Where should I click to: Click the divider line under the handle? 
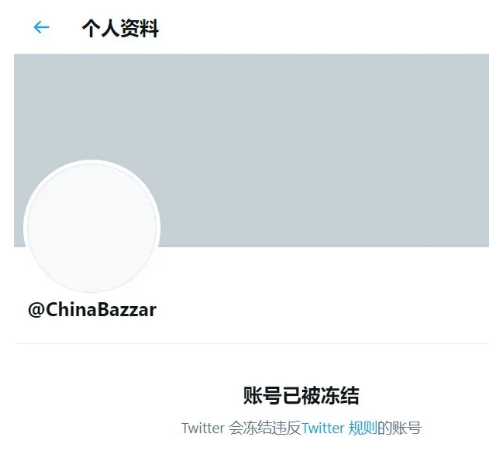(251, 343)
